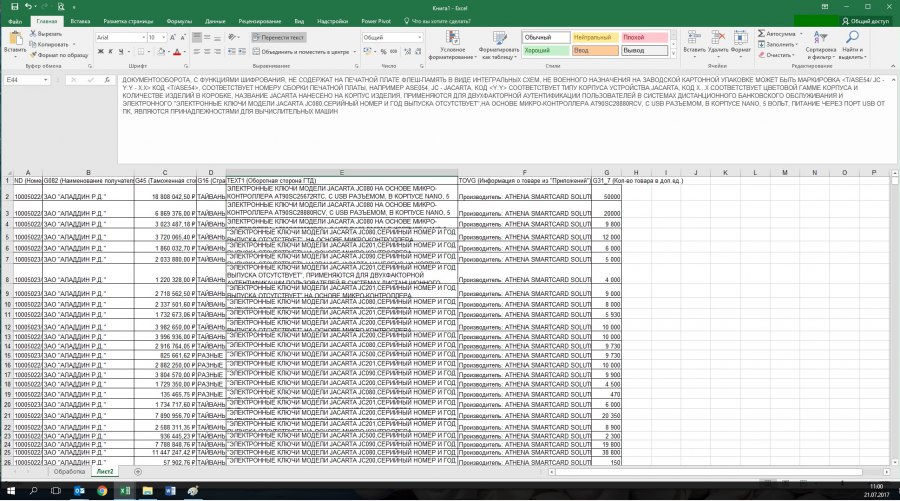
Task: Open Найти и выделить magnifier
Action: [x=852, y=45]
